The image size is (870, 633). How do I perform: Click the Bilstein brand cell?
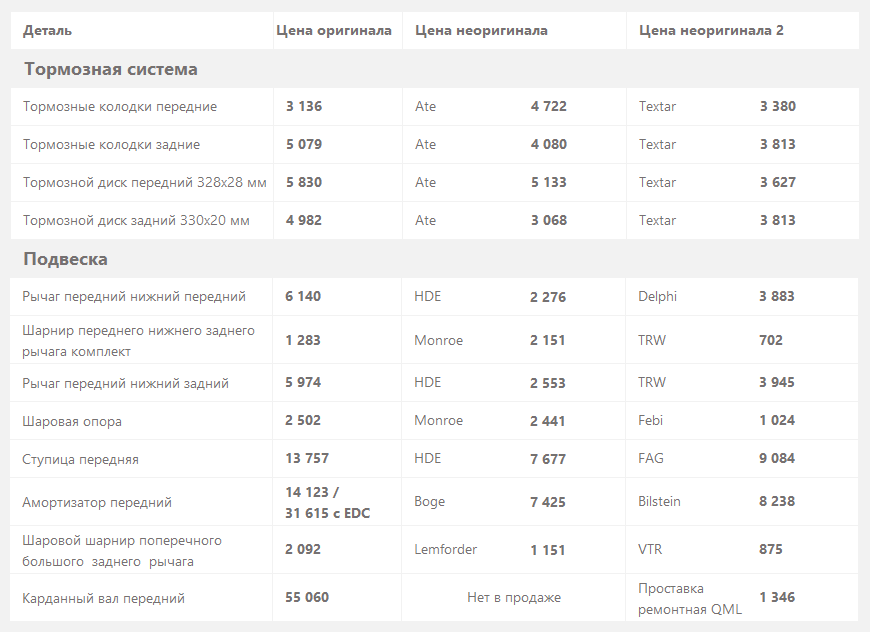(659, 502)
